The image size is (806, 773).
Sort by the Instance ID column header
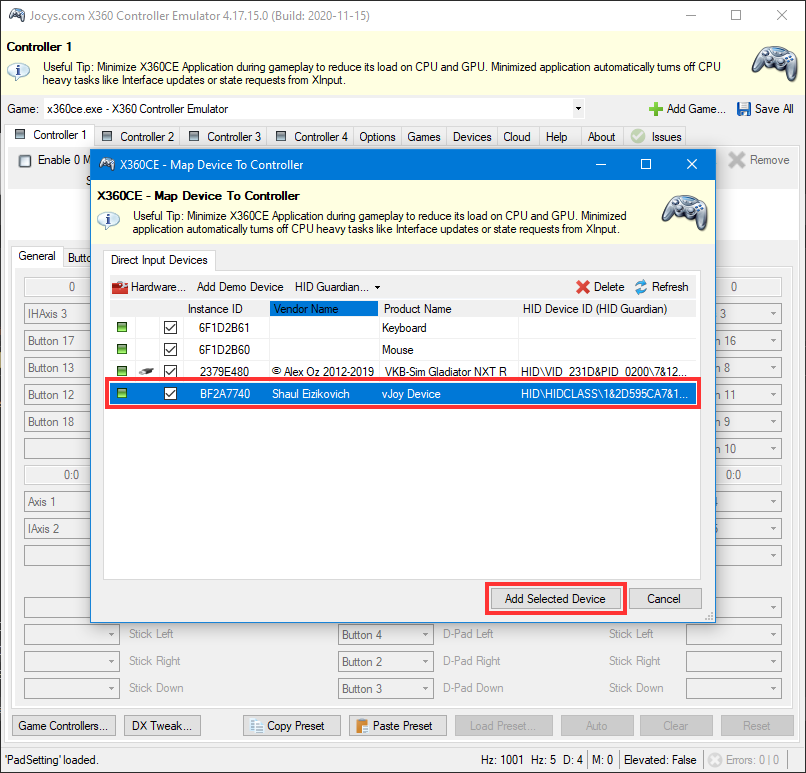point(215,309)
